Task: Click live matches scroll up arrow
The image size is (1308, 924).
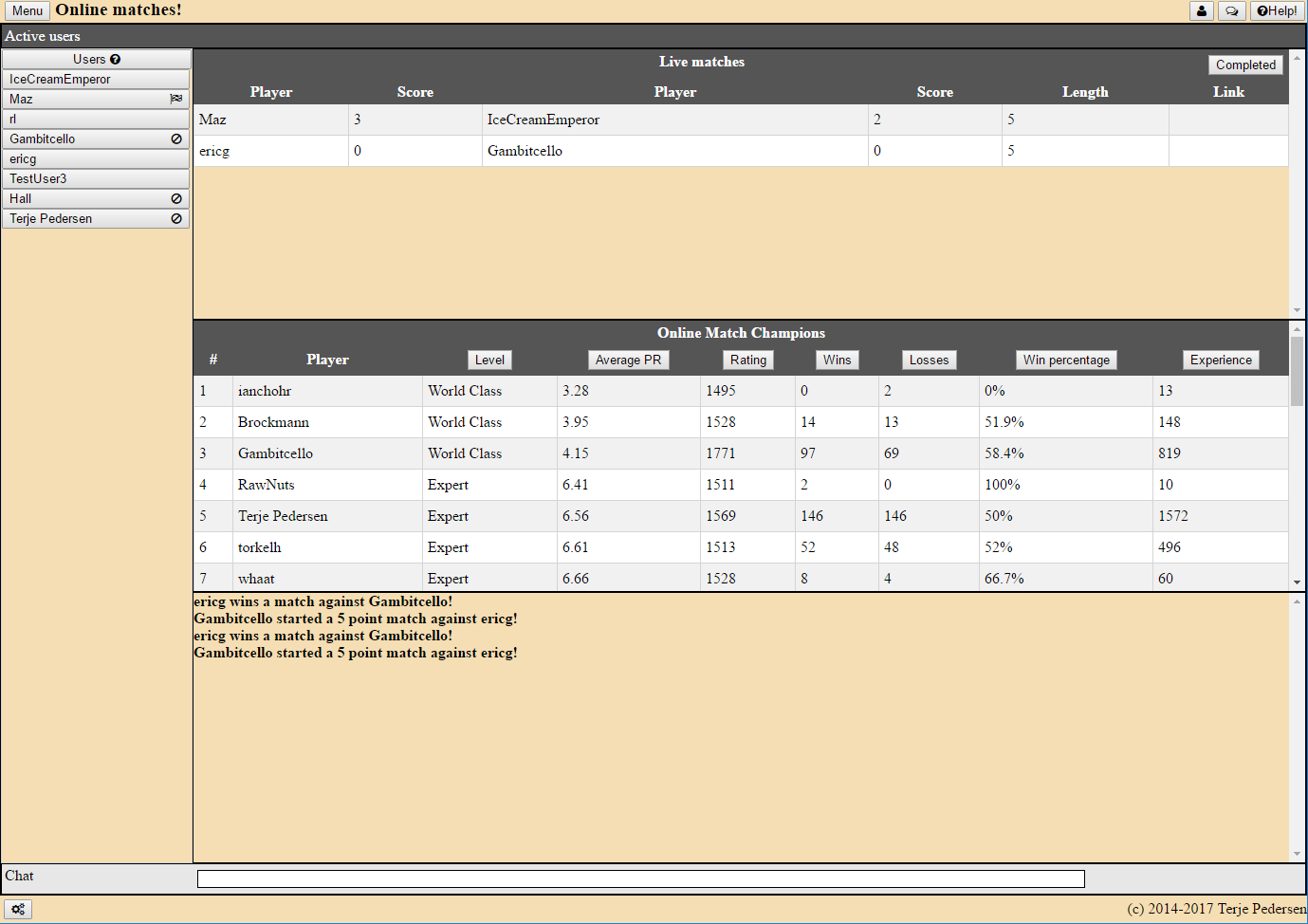Action: (x=1297, y=58)
